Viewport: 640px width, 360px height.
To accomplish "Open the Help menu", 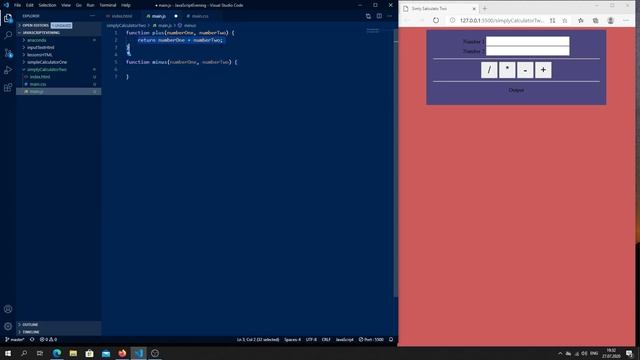I will point(126,5).
